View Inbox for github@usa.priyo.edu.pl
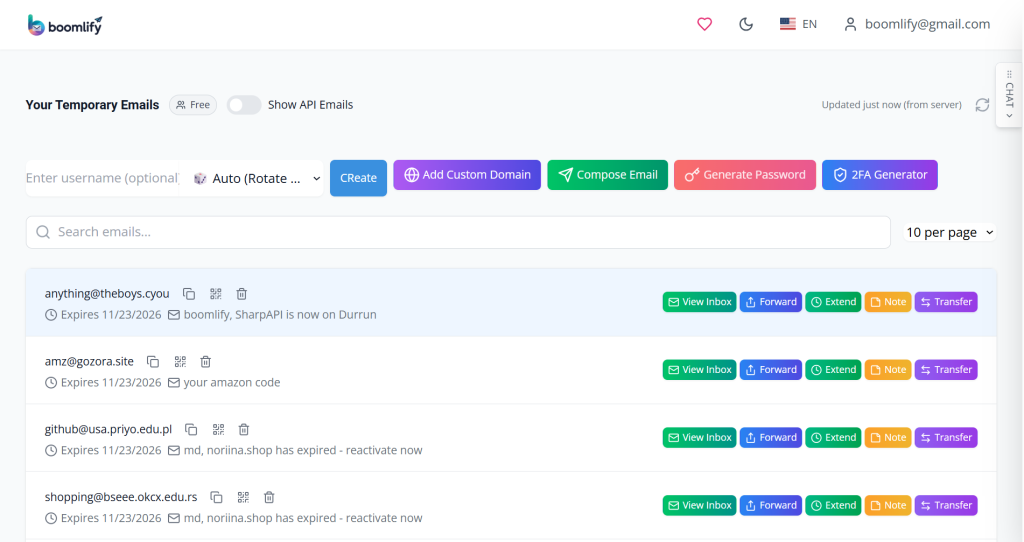 pyautogui.click(x=699, y=438)
